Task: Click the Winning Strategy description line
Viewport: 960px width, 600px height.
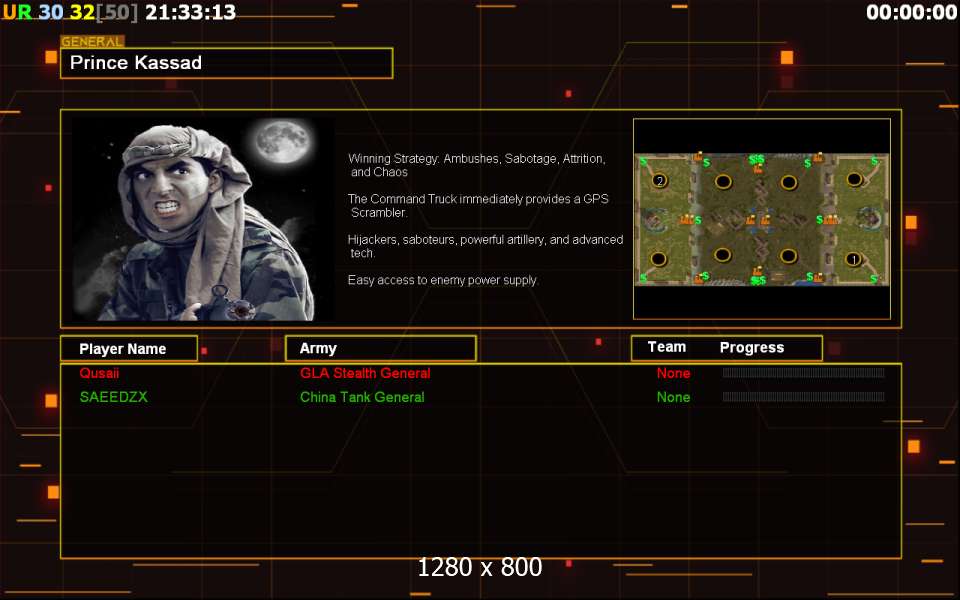Action: tap(477, 165)
